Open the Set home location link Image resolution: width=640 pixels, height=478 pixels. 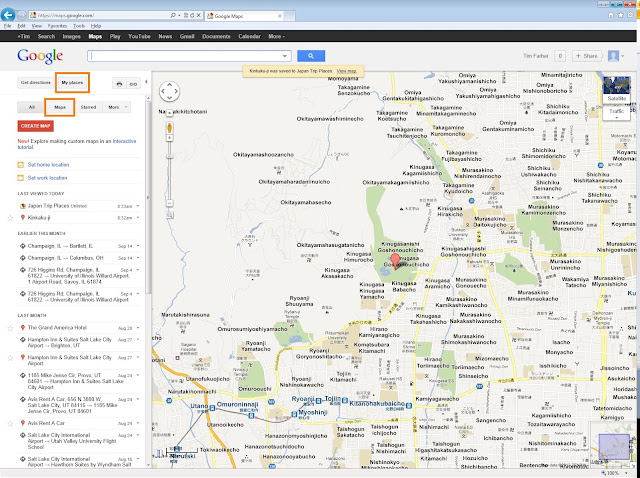tap(48, 165)
